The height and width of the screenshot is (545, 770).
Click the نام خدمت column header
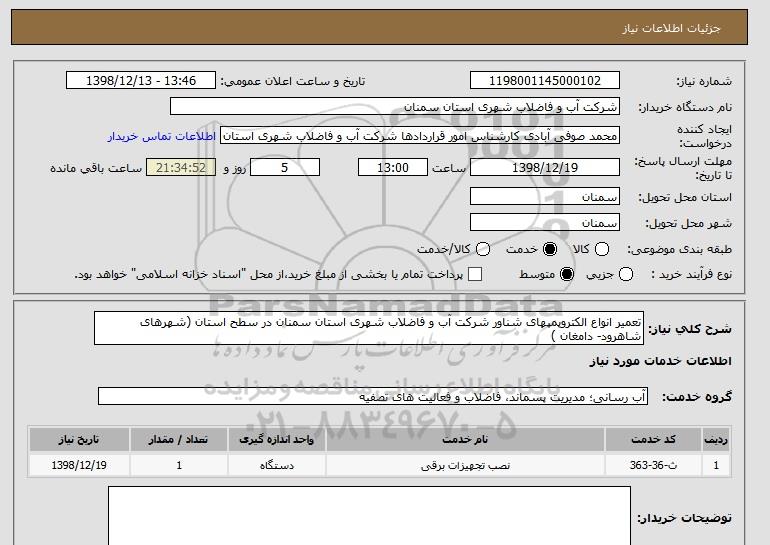tap(465, 439)
